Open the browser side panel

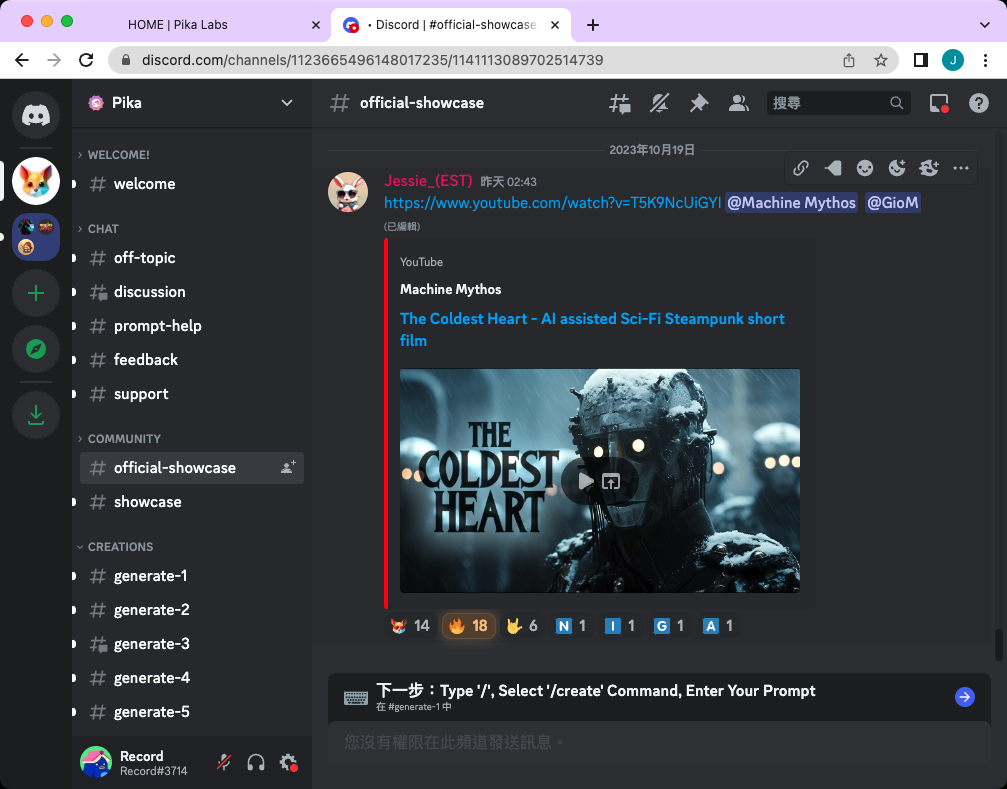(x=920, y=60)
